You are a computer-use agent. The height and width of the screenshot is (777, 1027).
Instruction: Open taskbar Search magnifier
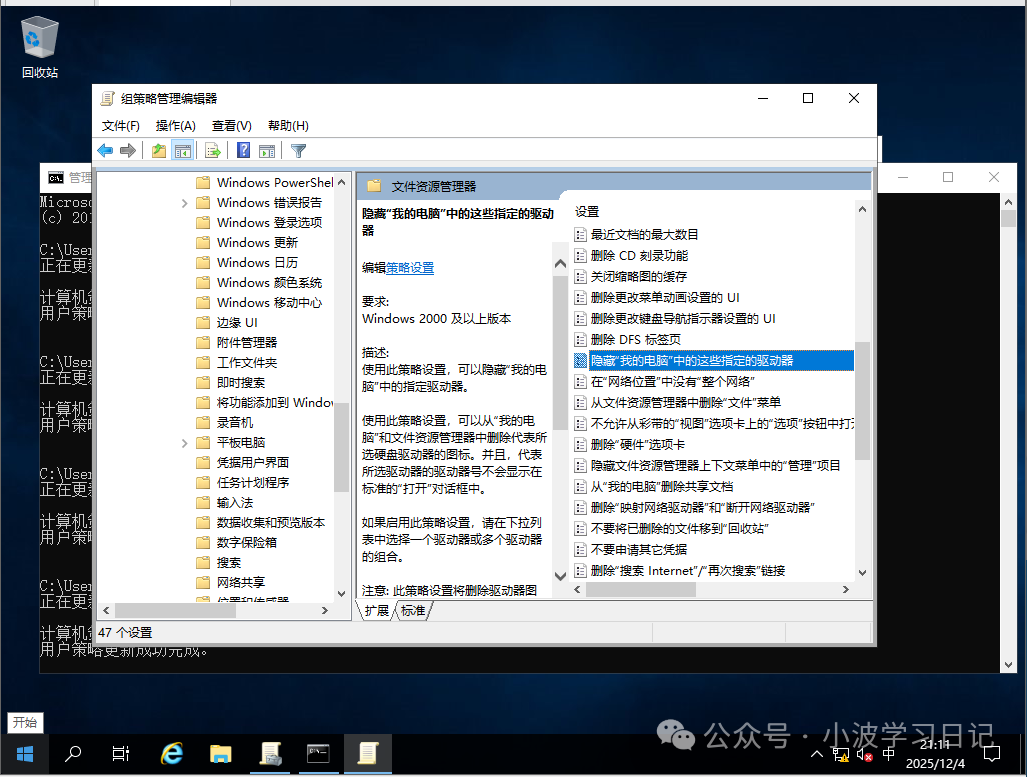[73, 754]
